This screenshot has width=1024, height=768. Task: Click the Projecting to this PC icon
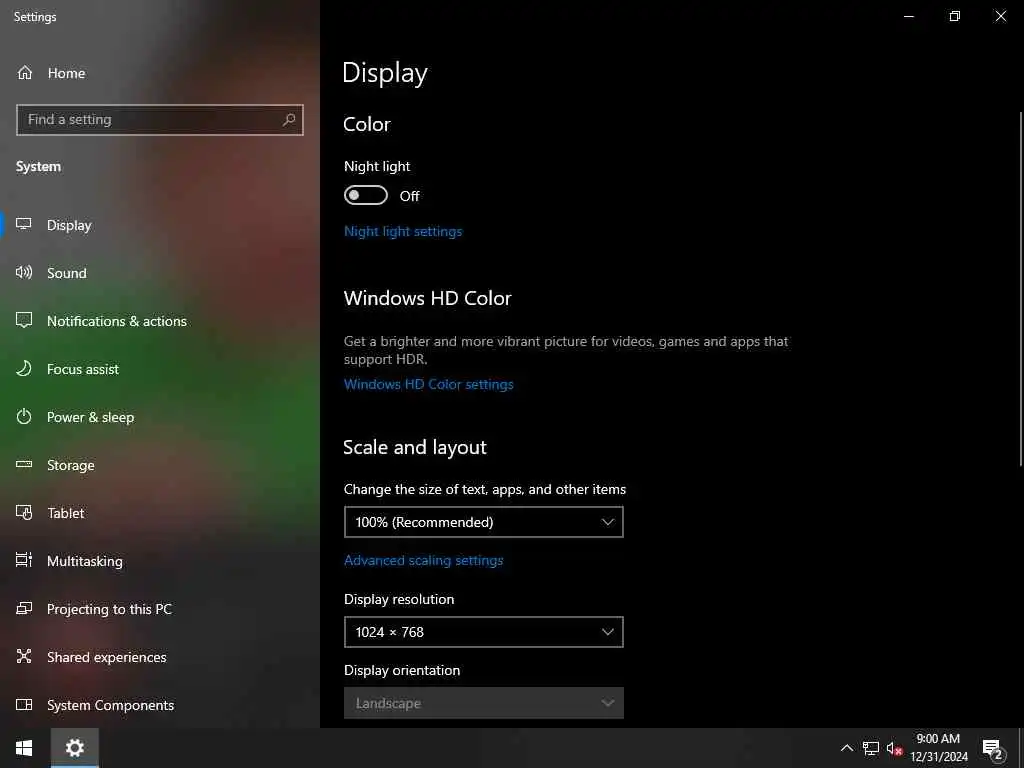click(24, 609)
